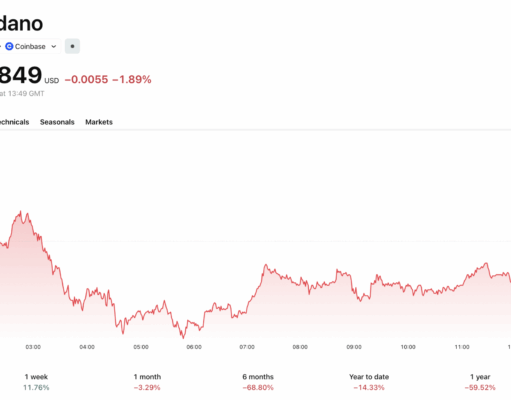This screenshot has width=511, height=400.
Task: Open the Markets tab
Action: point(99,122)
